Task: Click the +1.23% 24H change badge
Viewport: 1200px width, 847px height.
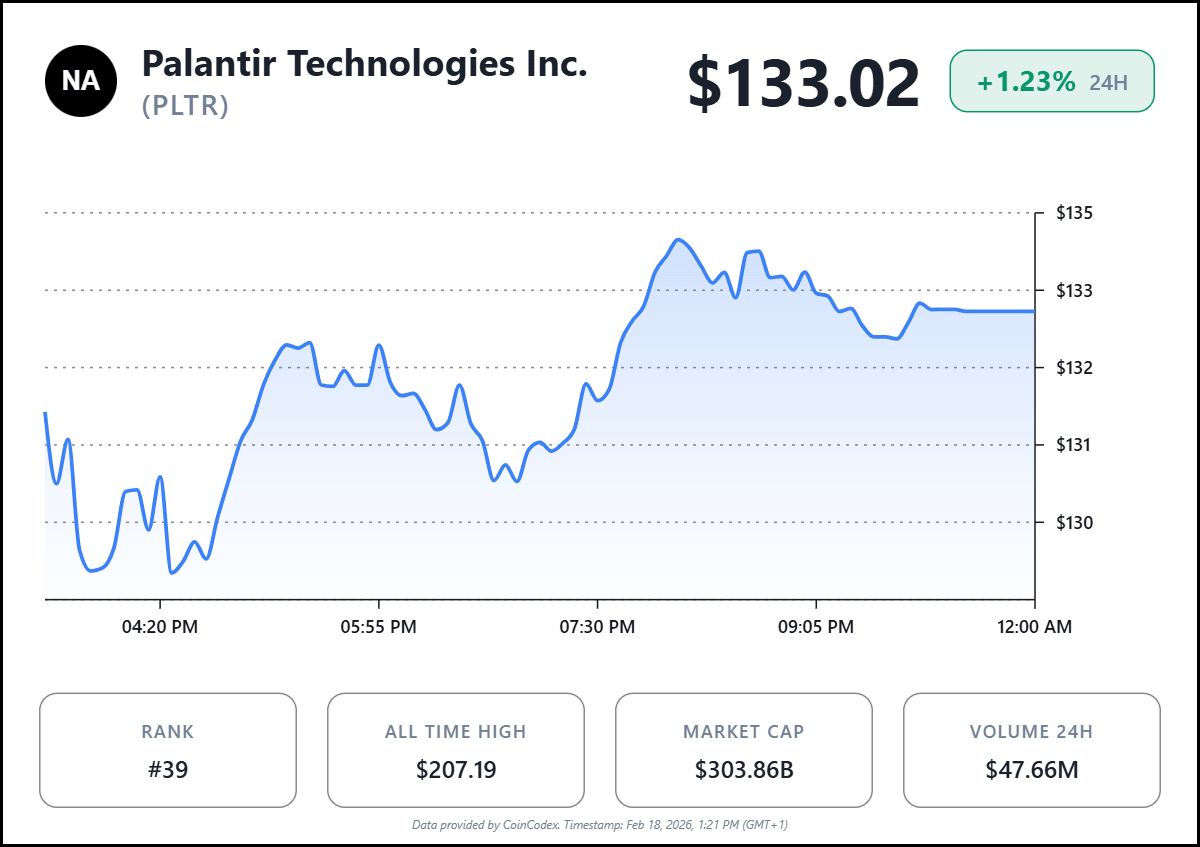Action: pos(1051,81)
